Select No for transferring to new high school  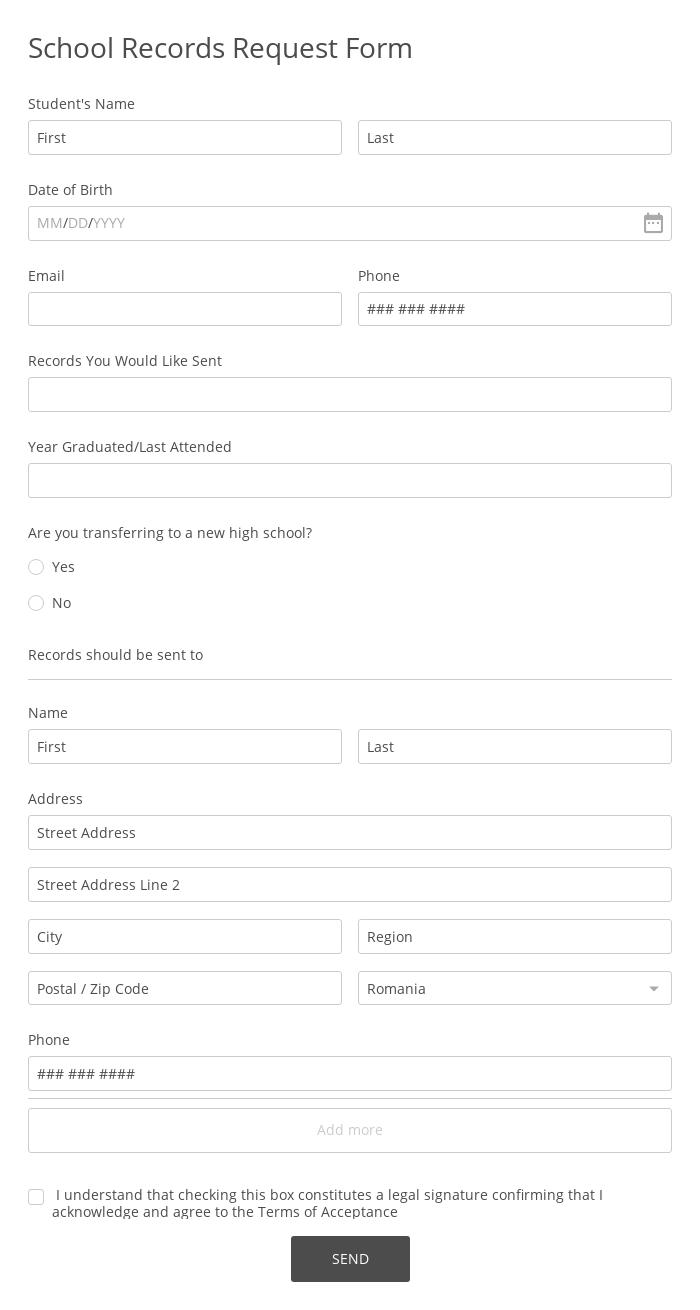pyautogui.click(x=36, y=603)
